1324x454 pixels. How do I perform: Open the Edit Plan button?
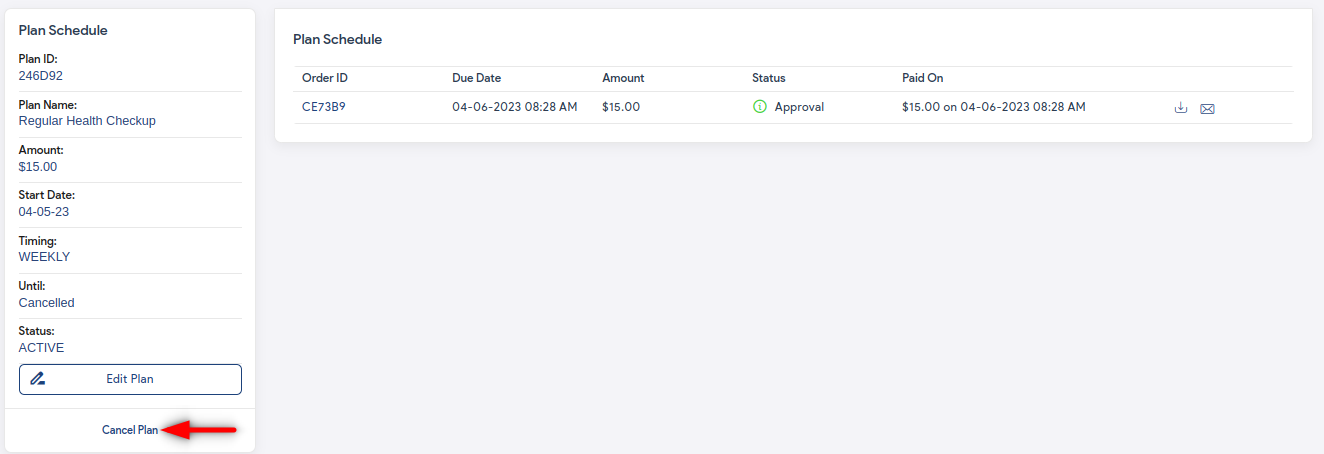click(130, 379)
